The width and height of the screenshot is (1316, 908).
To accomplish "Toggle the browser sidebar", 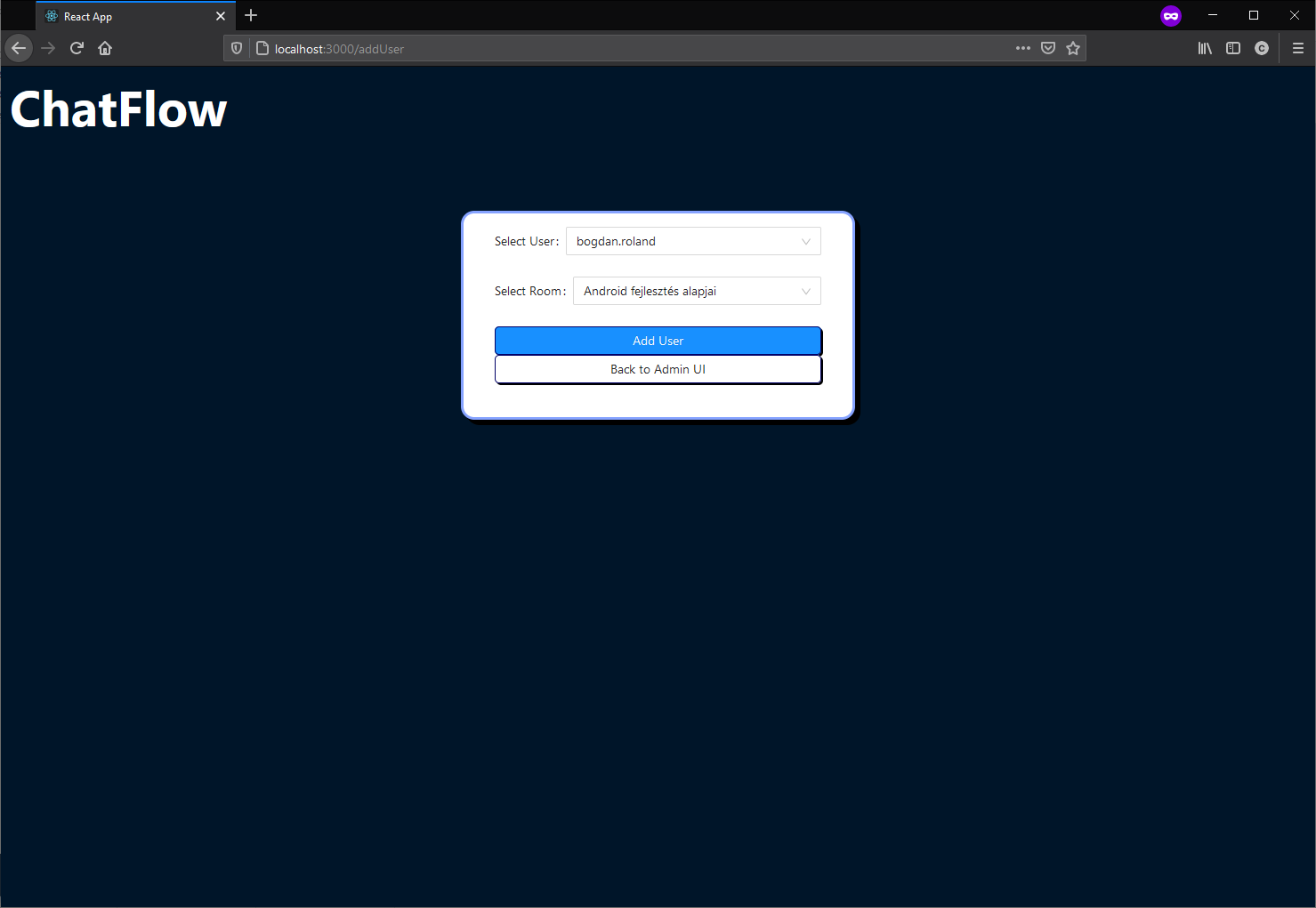I will pyautogui.click(x=1233, y=48).
